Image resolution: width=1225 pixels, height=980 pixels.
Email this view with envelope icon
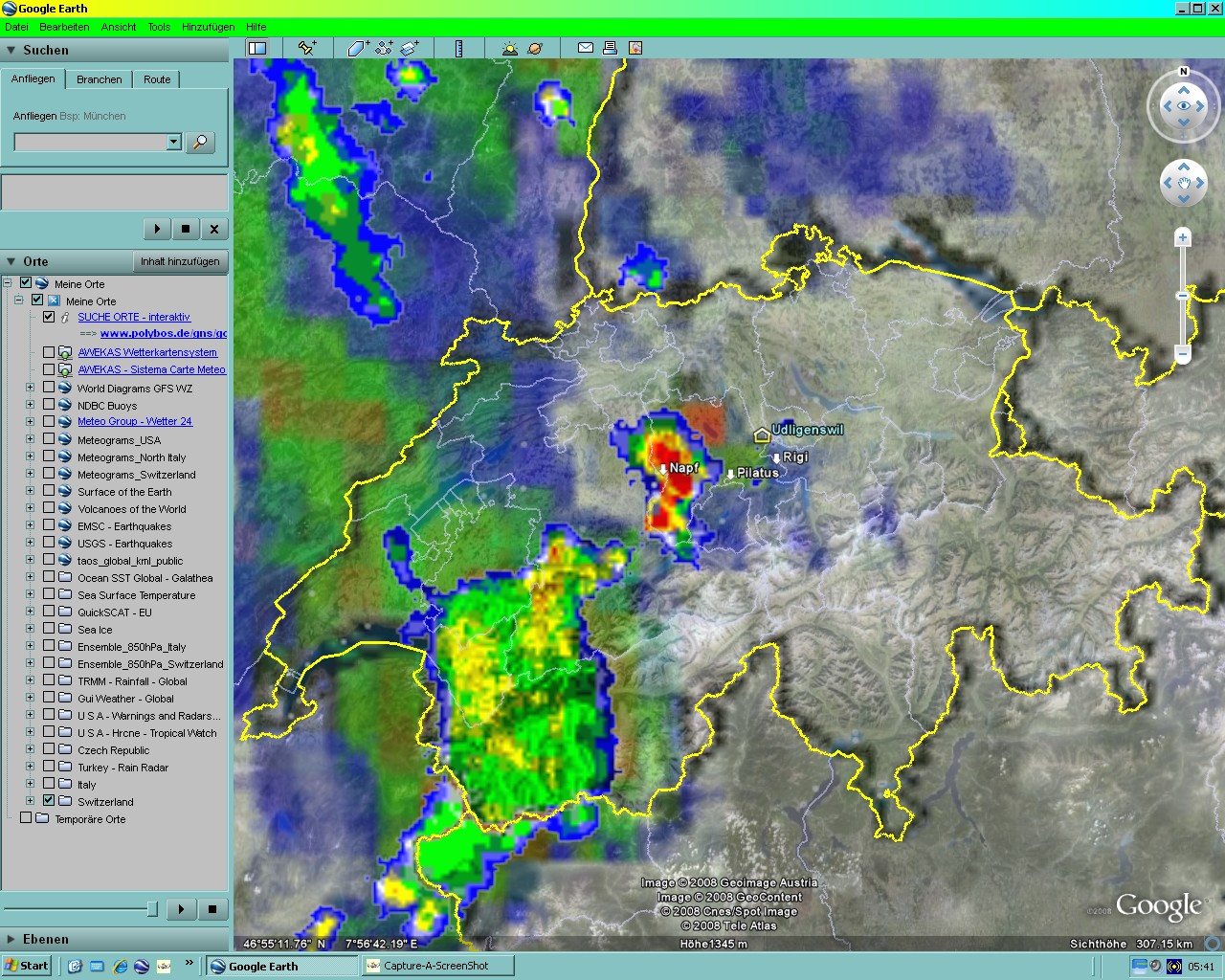586,48
